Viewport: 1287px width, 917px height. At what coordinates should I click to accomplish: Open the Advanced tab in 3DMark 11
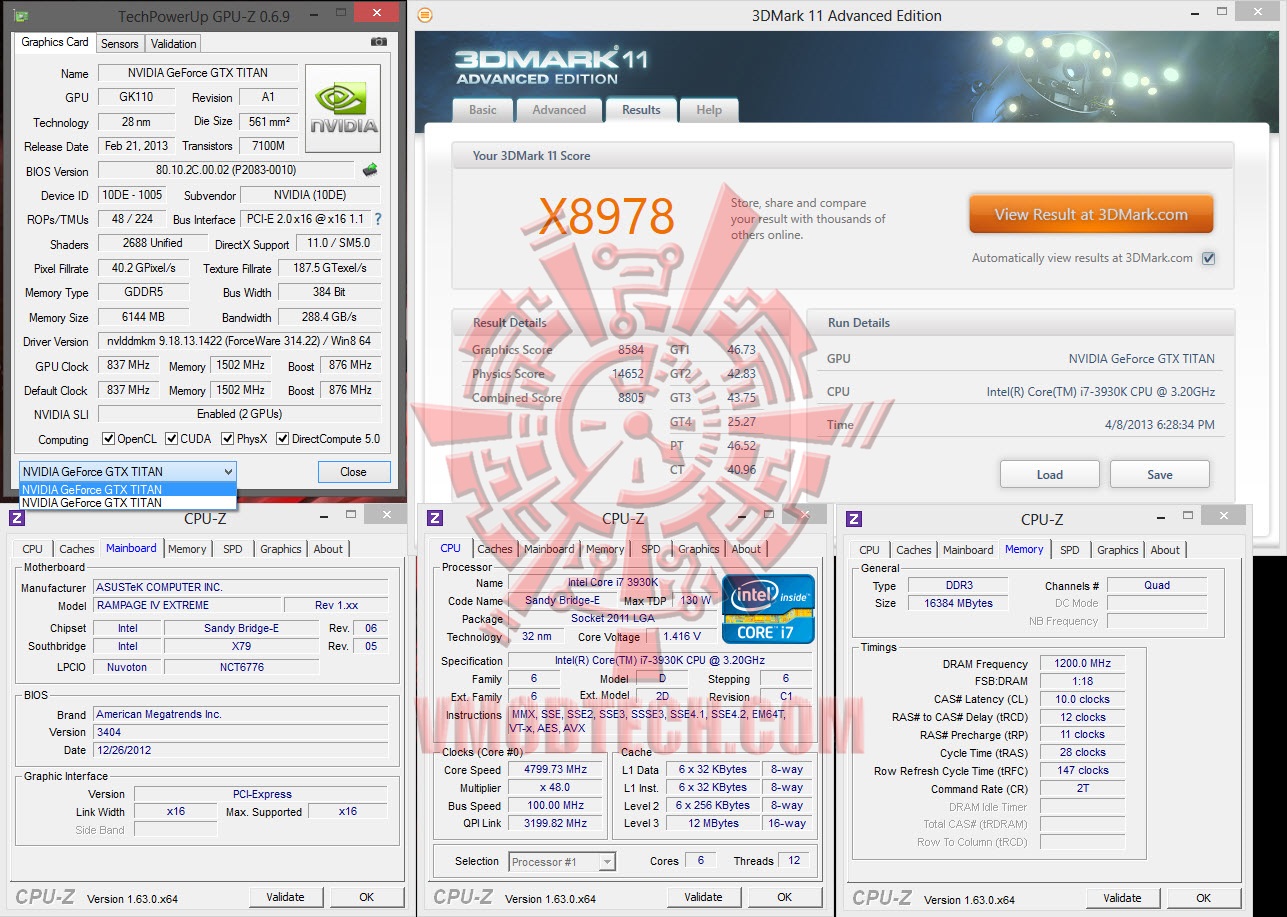pos(559,110)
